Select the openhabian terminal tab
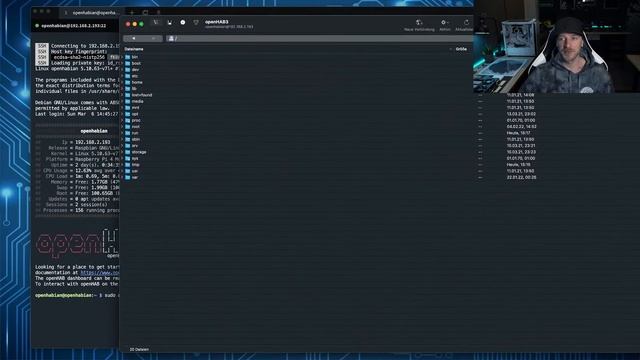640x360 pixels. tap(91, 13)
